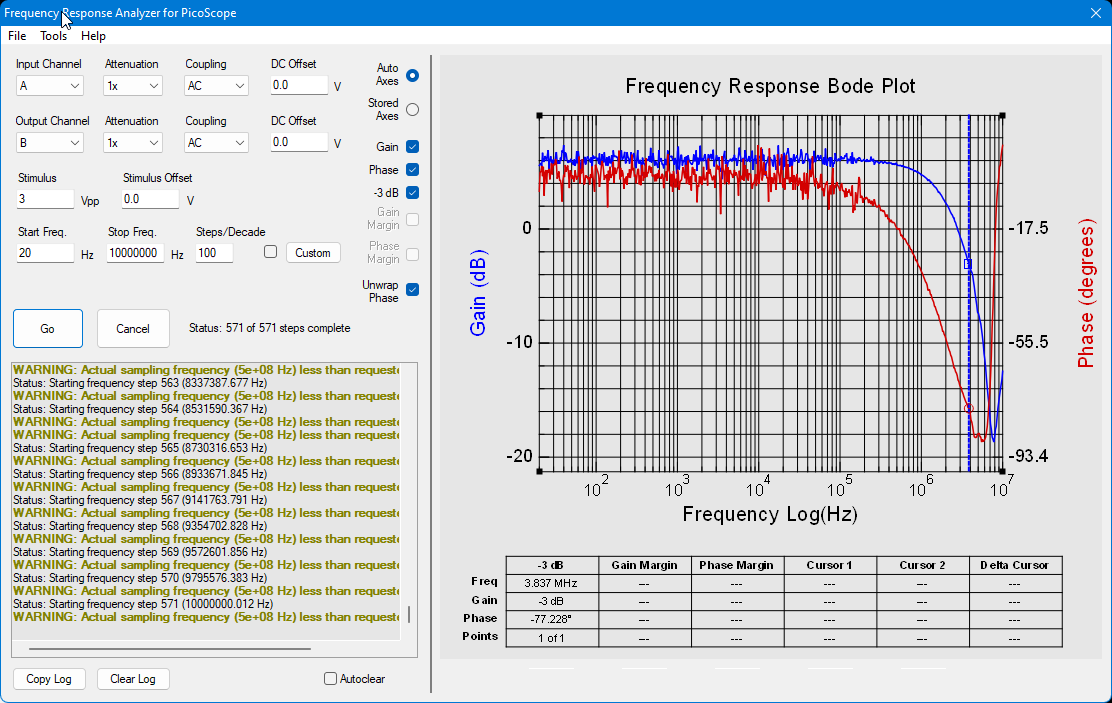Click the Stop Freq. input field
This screenshot has height=703, width=1112.
(x=135, y=253)
